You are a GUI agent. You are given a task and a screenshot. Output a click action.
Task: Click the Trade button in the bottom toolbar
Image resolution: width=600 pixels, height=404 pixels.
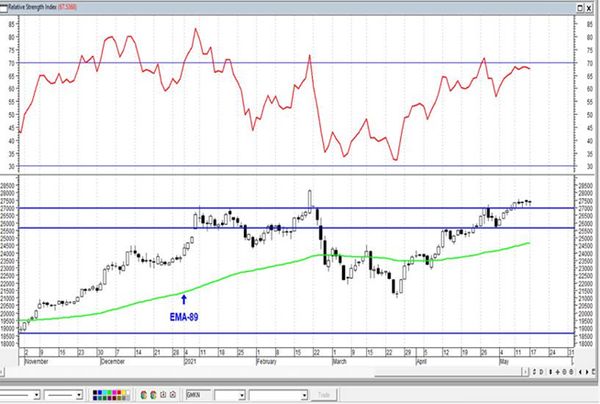[x=324, y=394]
